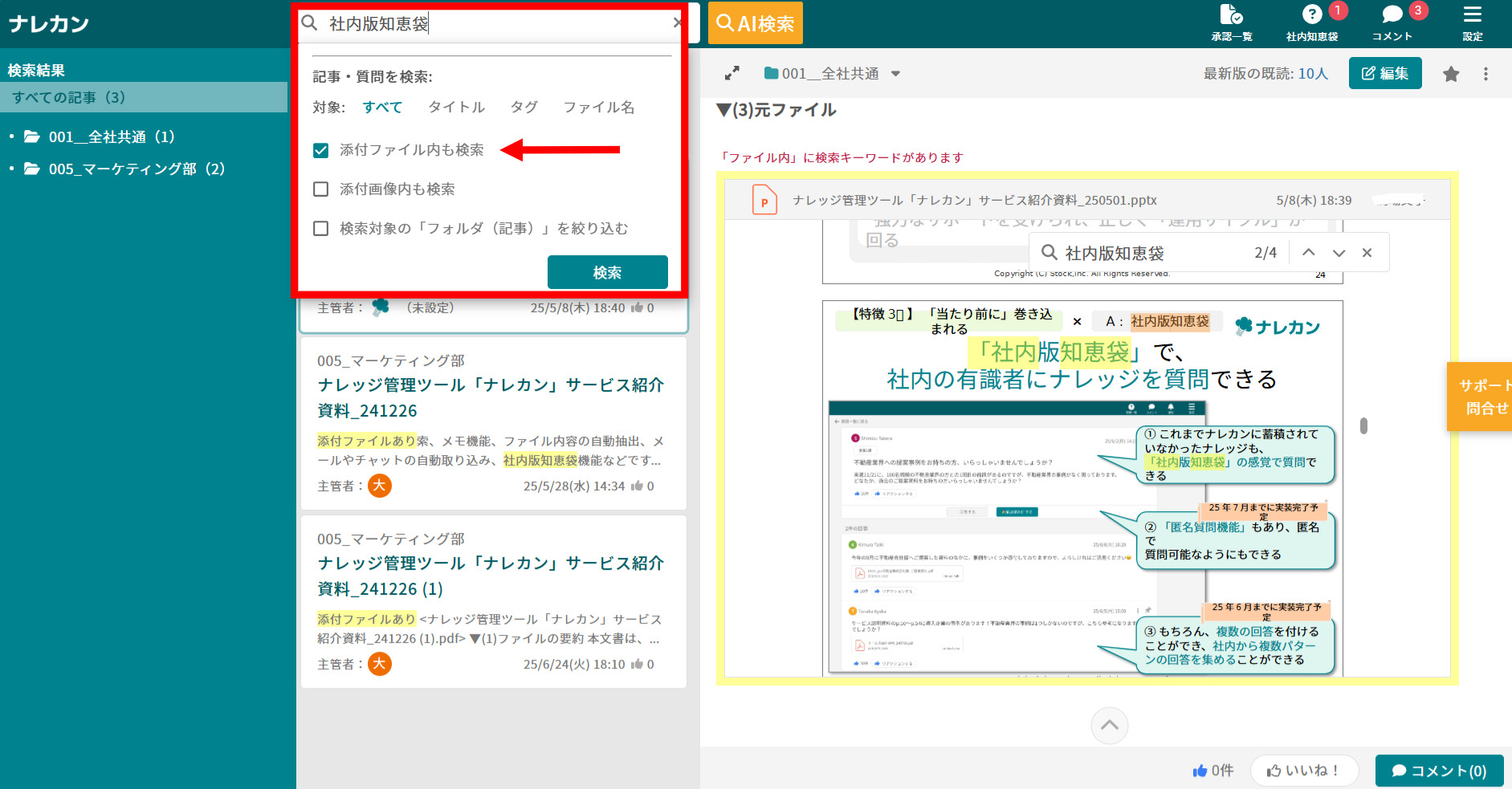This screenshot has width=1512, height=789.
Task: Open the 承認一覧 approval list
Action: coord(1229,22)
